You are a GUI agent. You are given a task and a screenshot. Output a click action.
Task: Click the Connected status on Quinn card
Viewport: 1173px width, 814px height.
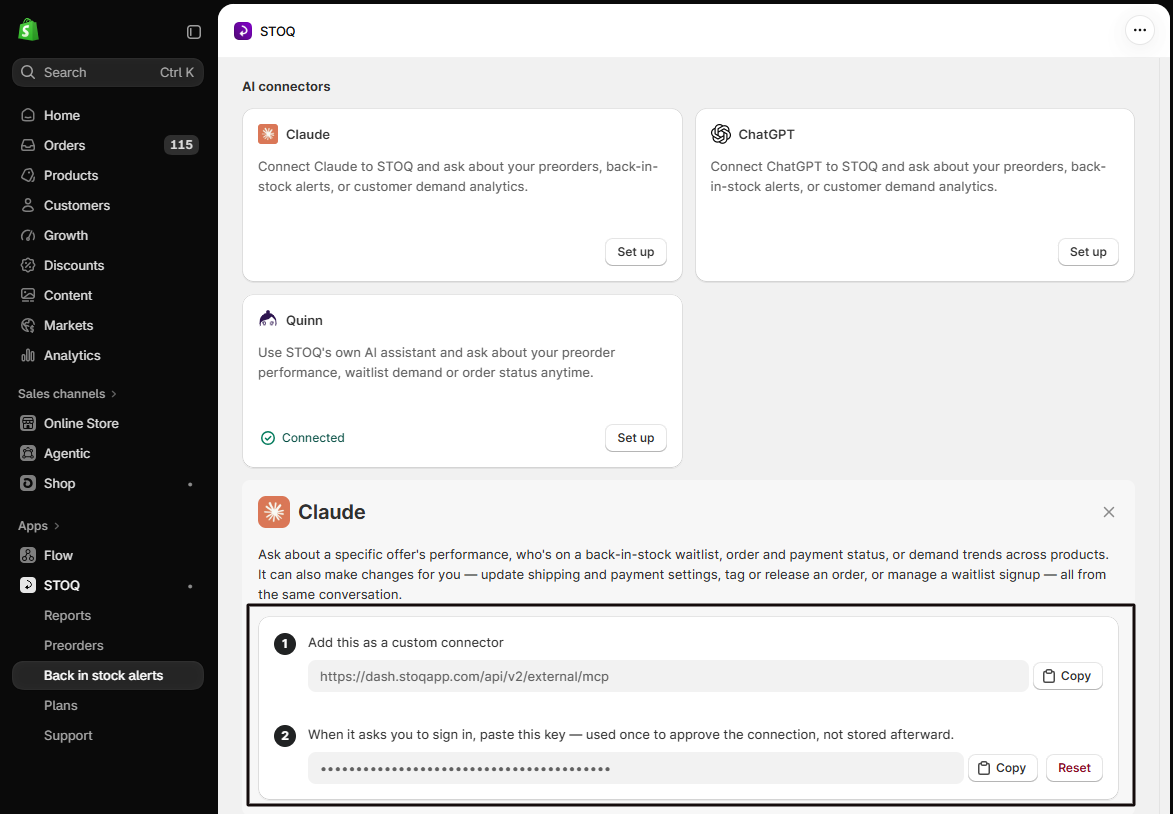302,438
